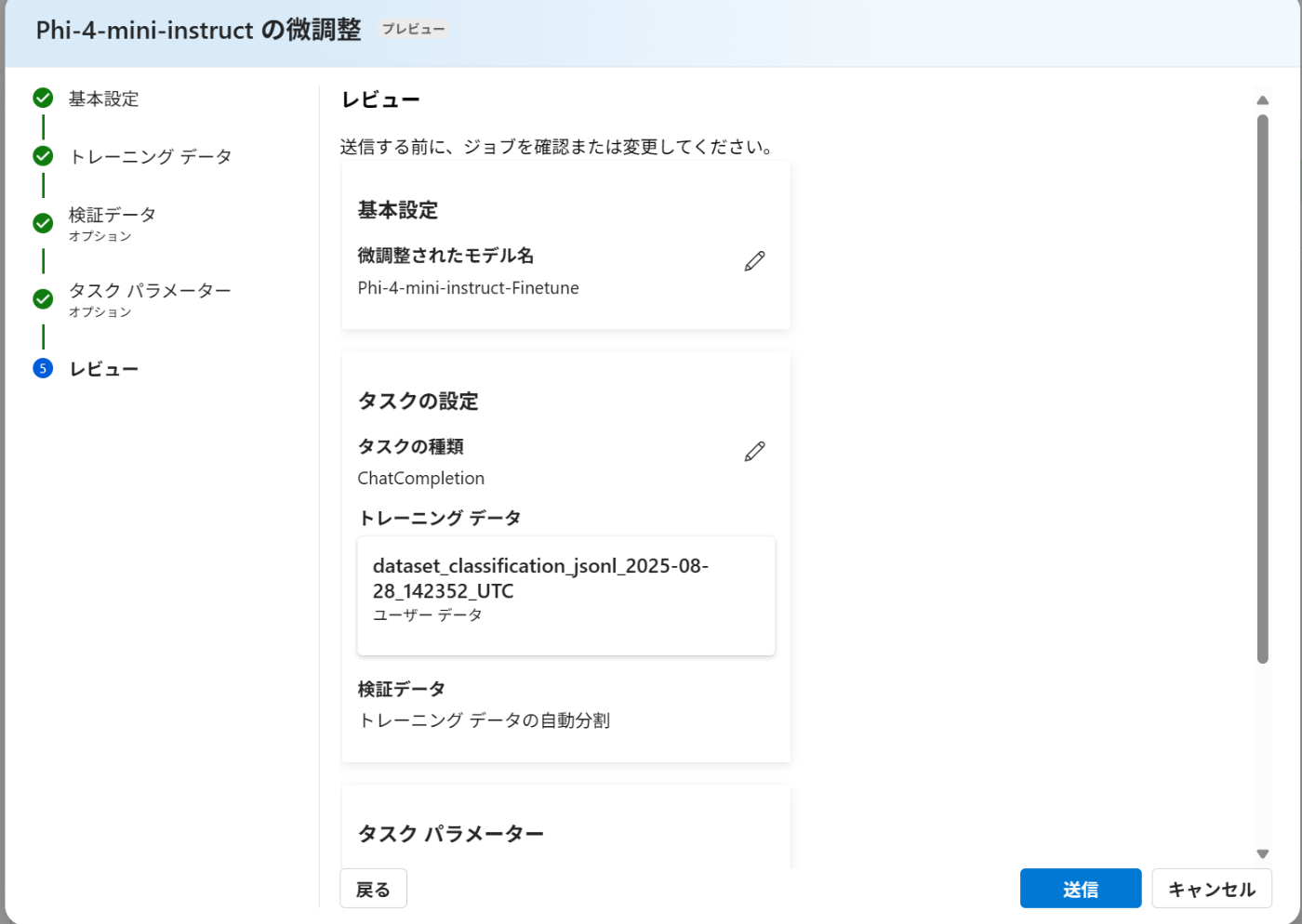The image size is (1302, 924).
Task: Go to the 基本設定 step
Action: click(x=104, y=99)
